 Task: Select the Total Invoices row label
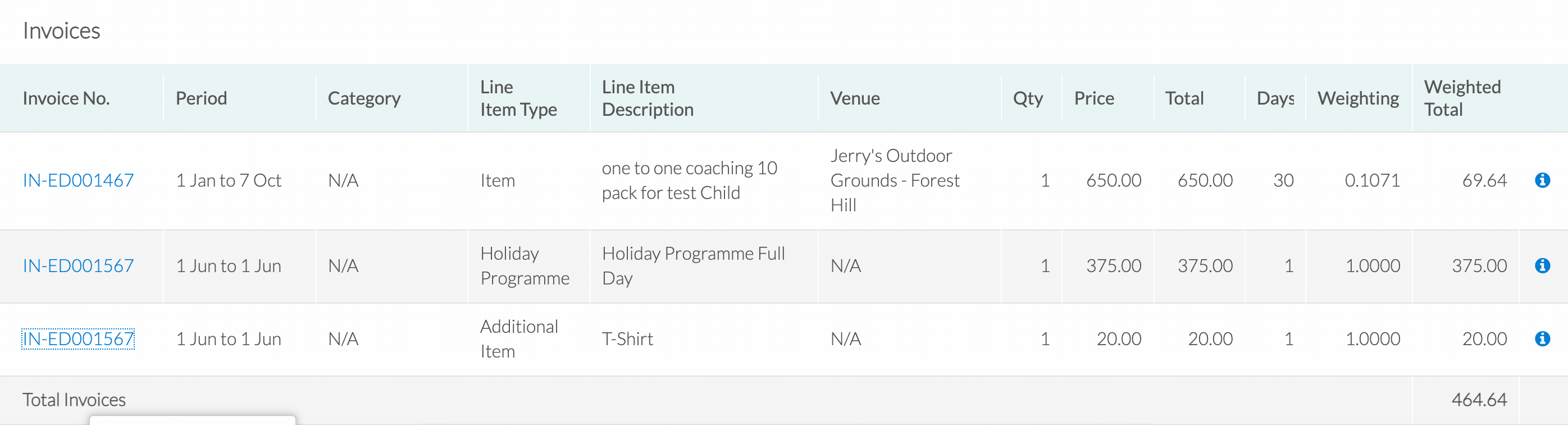tap(74, 400)
